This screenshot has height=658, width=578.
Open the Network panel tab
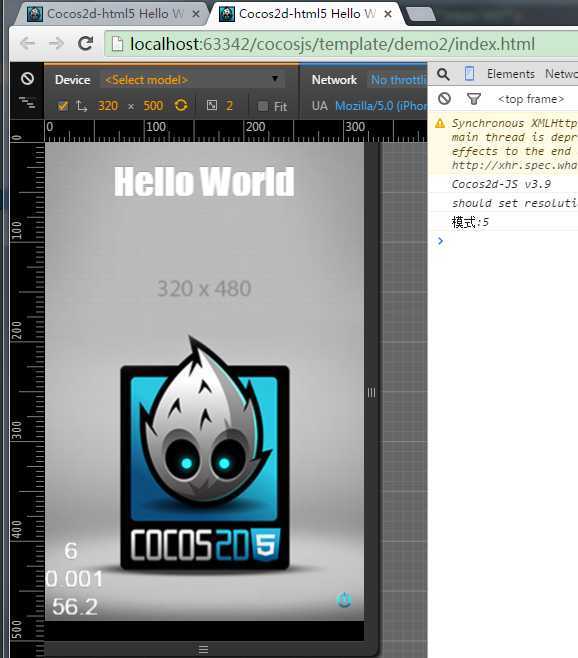(x=561, y=74)
